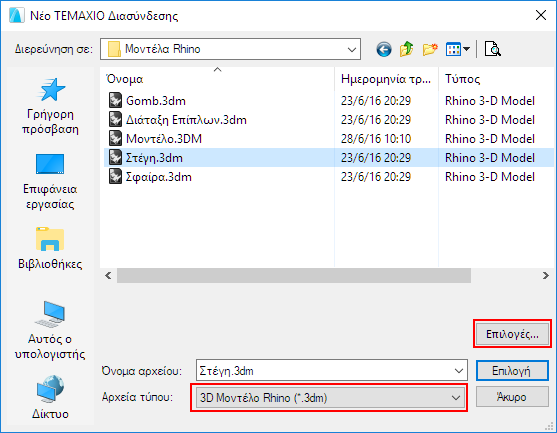Sort by Ημερομηνία τρ... column header
Viewport: 557px width, 433px height.
coord(386,79)
